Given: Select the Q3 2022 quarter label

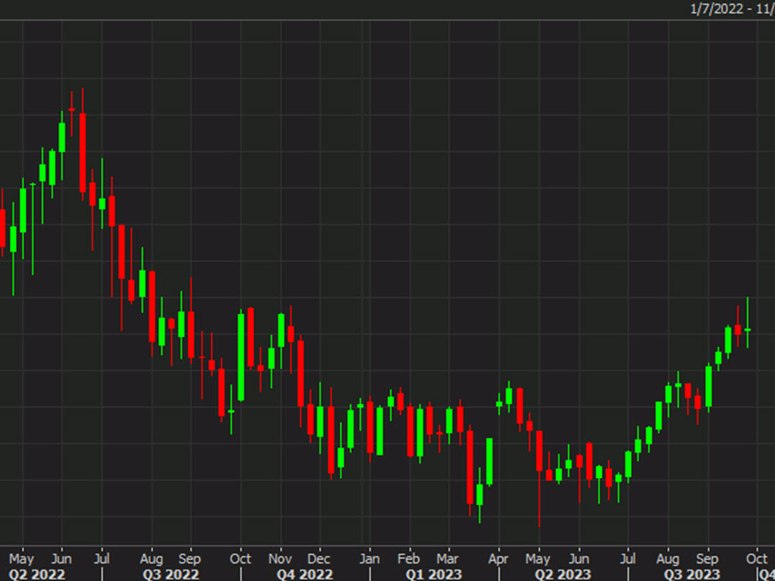Looking at the screenshot, I should (x=169, y=574).
